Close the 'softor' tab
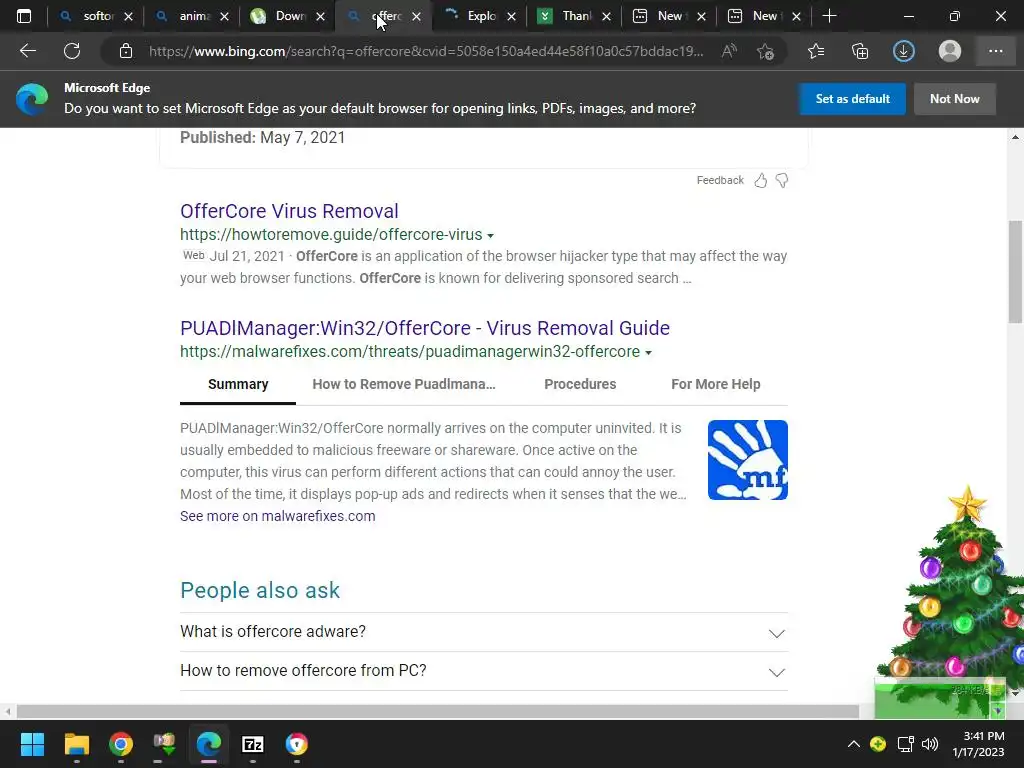Viewport: 1024px width, 768px height. [x=129, y=16]
